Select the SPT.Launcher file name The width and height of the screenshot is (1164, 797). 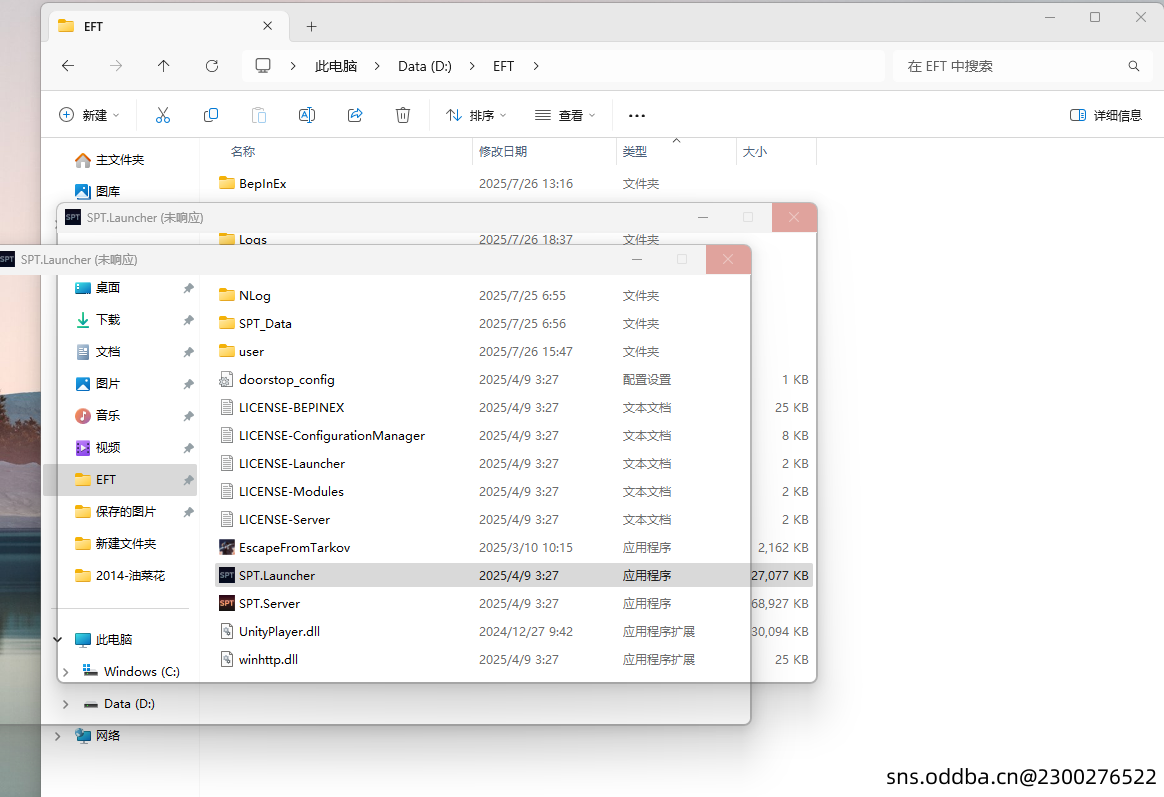tap(277, 576)
